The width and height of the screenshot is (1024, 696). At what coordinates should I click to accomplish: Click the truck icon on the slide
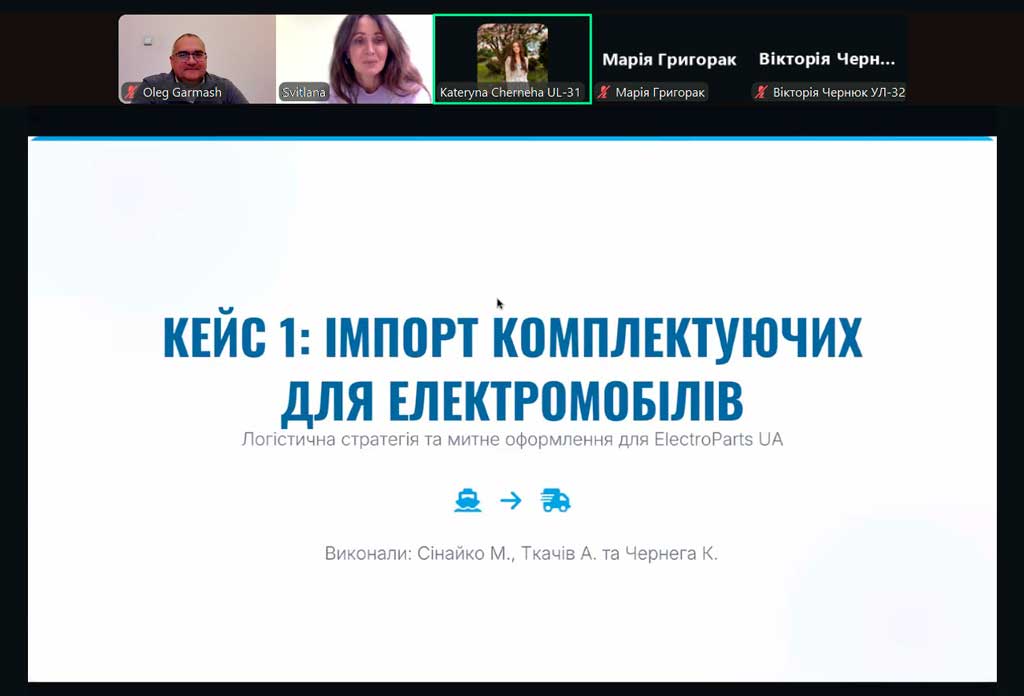coord(555,500)
